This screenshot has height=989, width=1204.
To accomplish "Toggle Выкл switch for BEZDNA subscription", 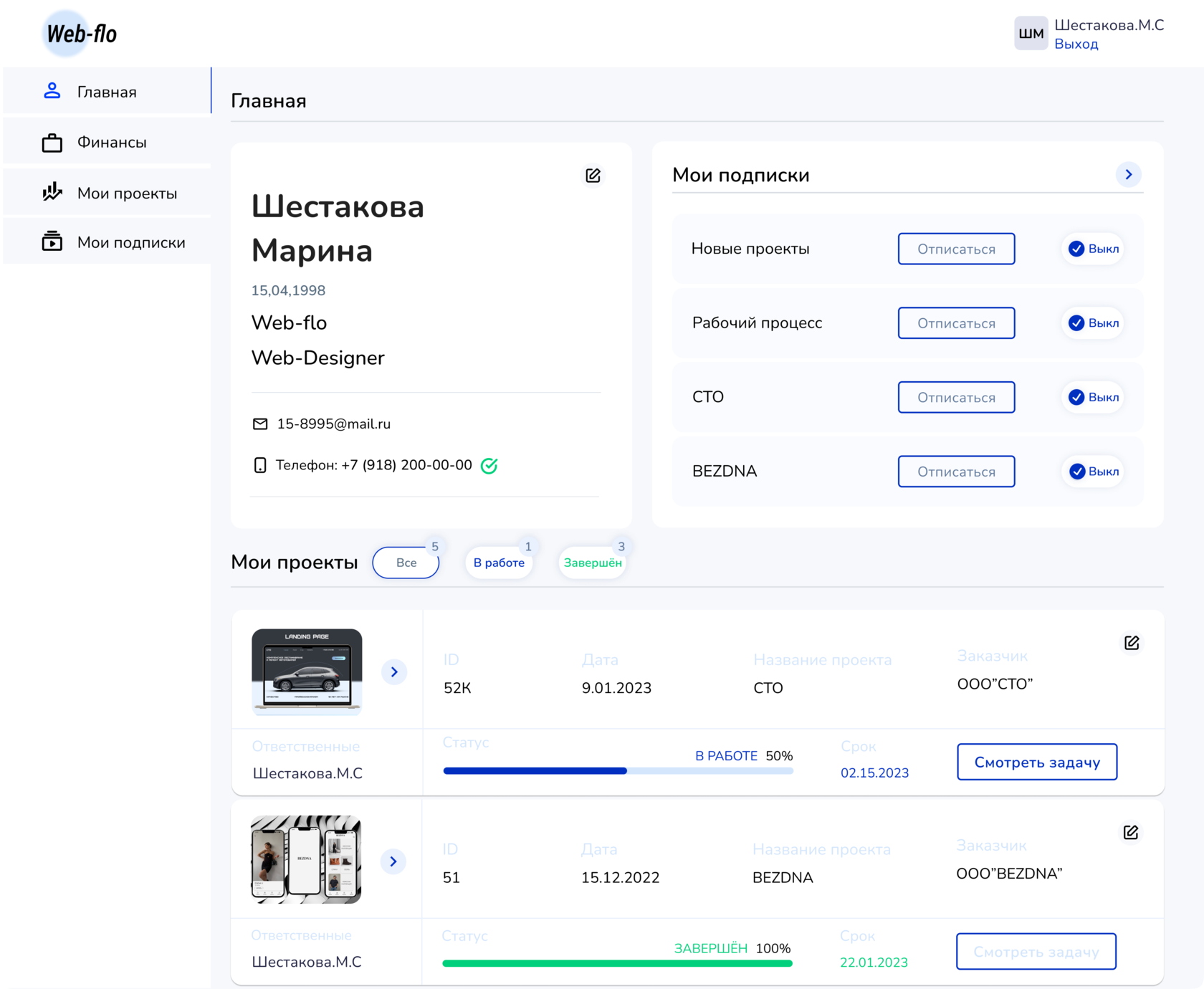I will pyautogui.click(x=1092, y=472).
